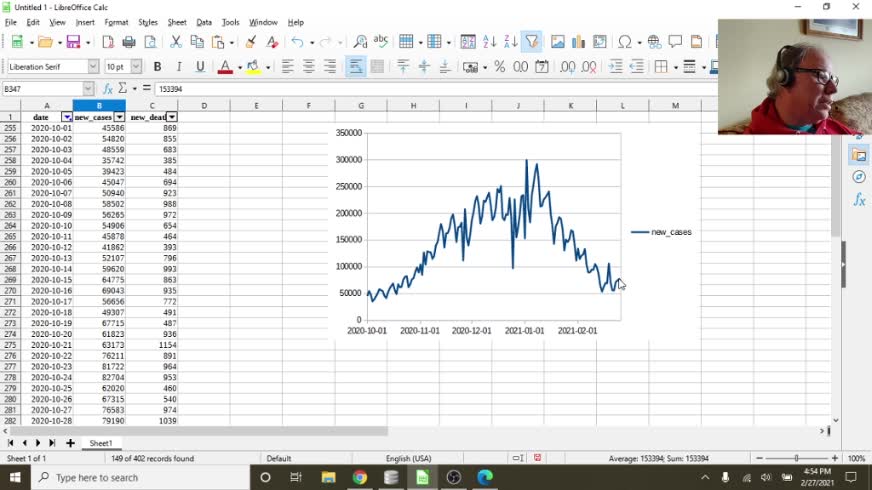Open the Print icon in toolbar
The height and width of the screenshot is (490, 872).
pos(129,42)
